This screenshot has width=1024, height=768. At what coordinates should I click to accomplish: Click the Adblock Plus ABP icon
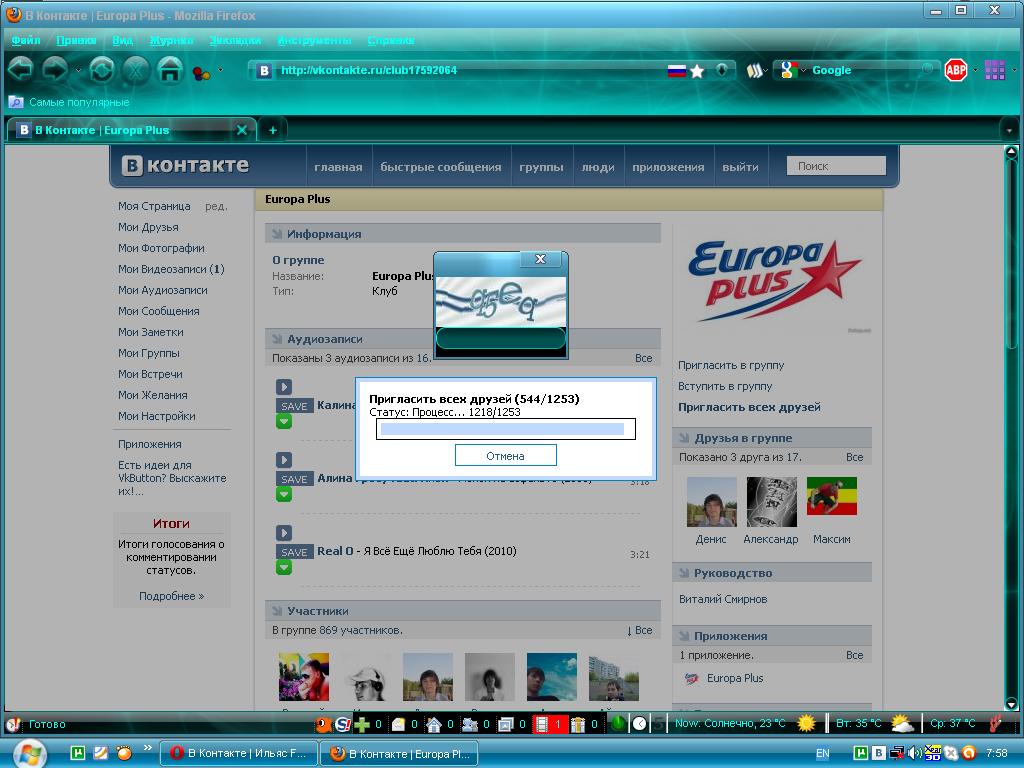click(x=955, y=70)
